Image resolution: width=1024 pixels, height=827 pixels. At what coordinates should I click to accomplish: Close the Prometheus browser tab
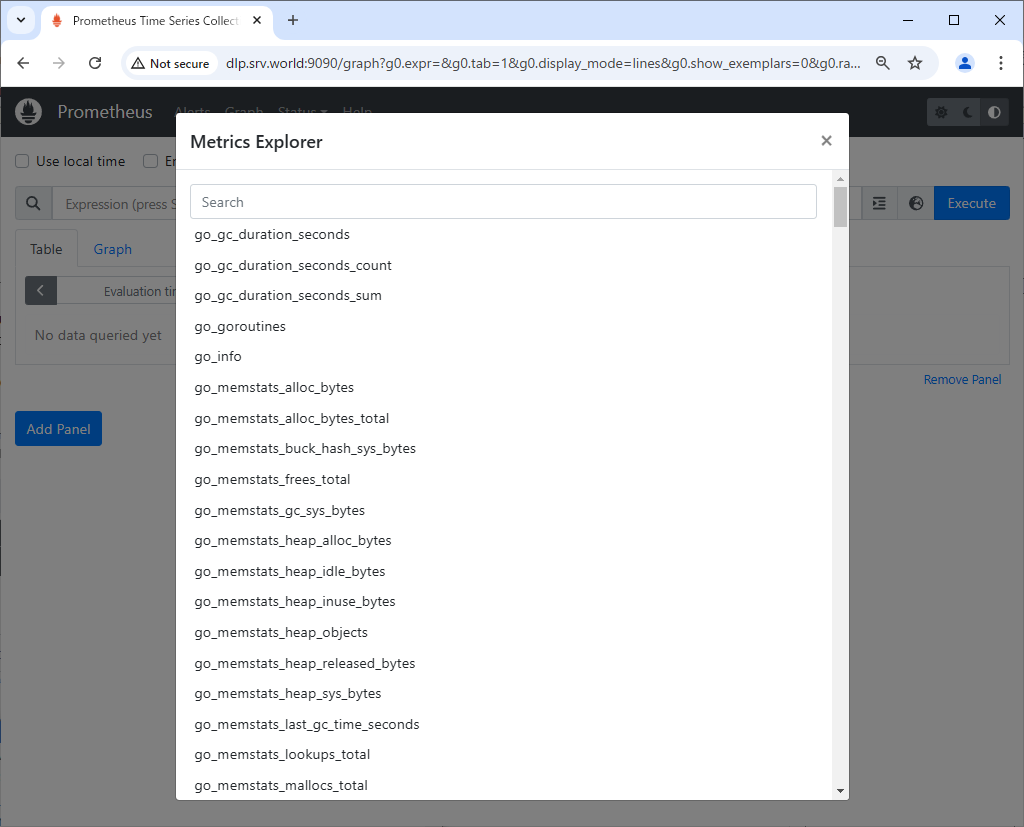(257, 20)
